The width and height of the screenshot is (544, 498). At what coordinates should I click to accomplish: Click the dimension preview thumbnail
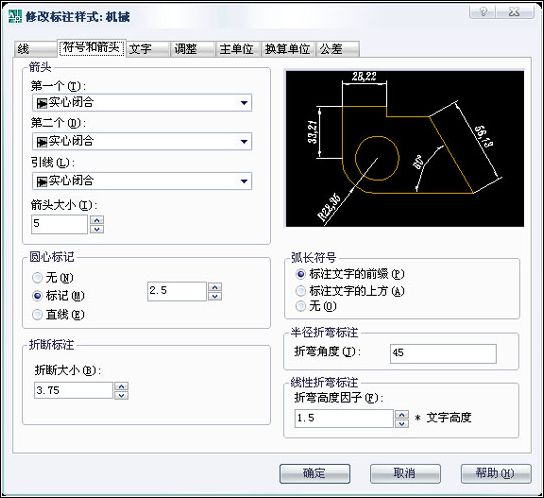point(405,149)
